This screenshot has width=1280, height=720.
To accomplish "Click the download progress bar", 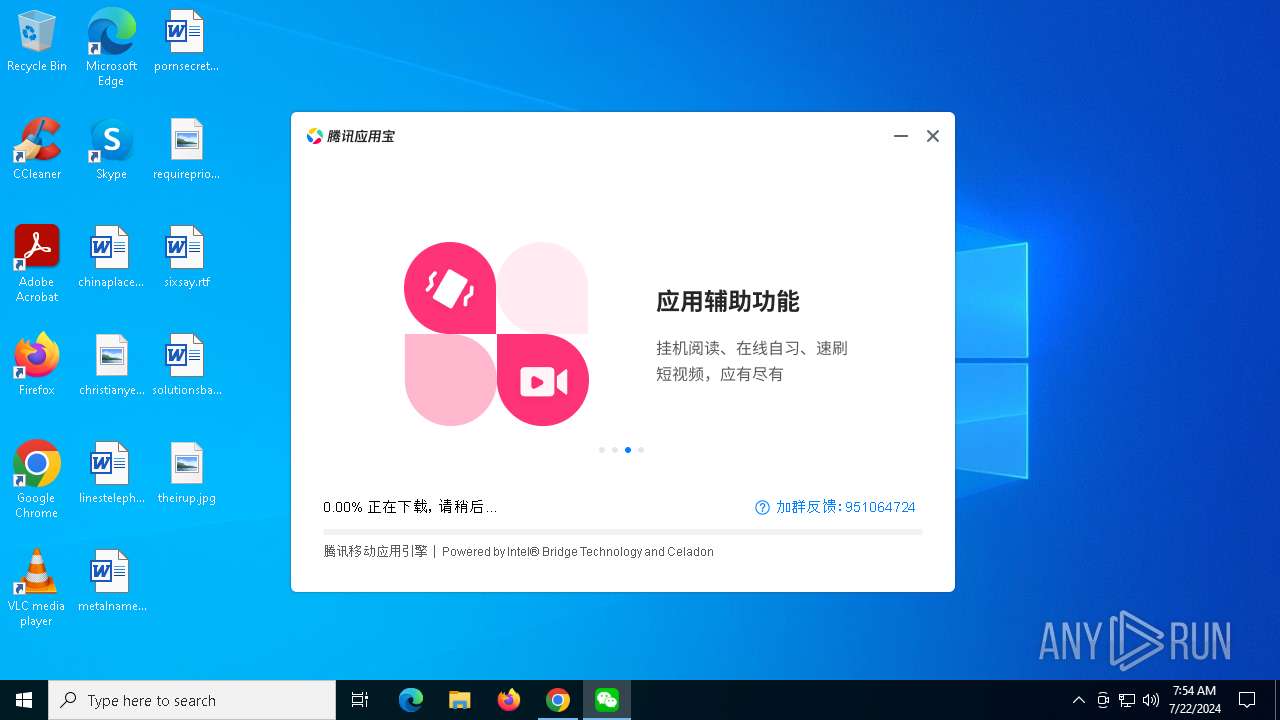I will [622, 532].
